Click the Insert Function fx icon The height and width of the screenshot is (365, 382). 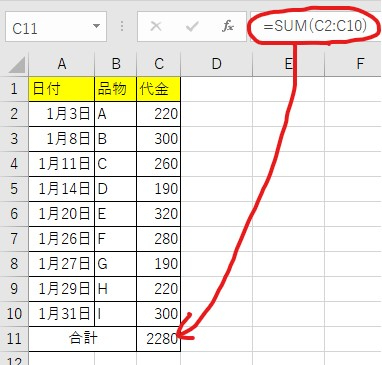(228, 26)
